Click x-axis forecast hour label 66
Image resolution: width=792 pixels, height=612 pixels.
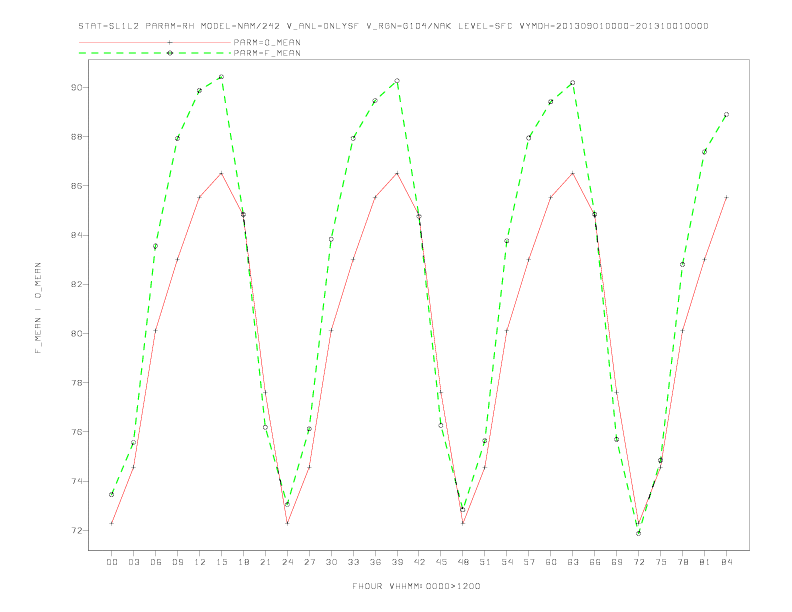[x=595, y=562]
